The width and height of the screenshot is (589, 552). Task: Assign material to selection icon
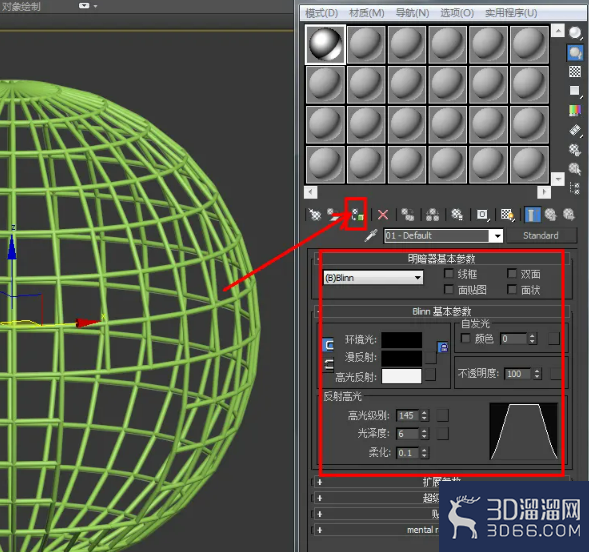pos(357,215)
